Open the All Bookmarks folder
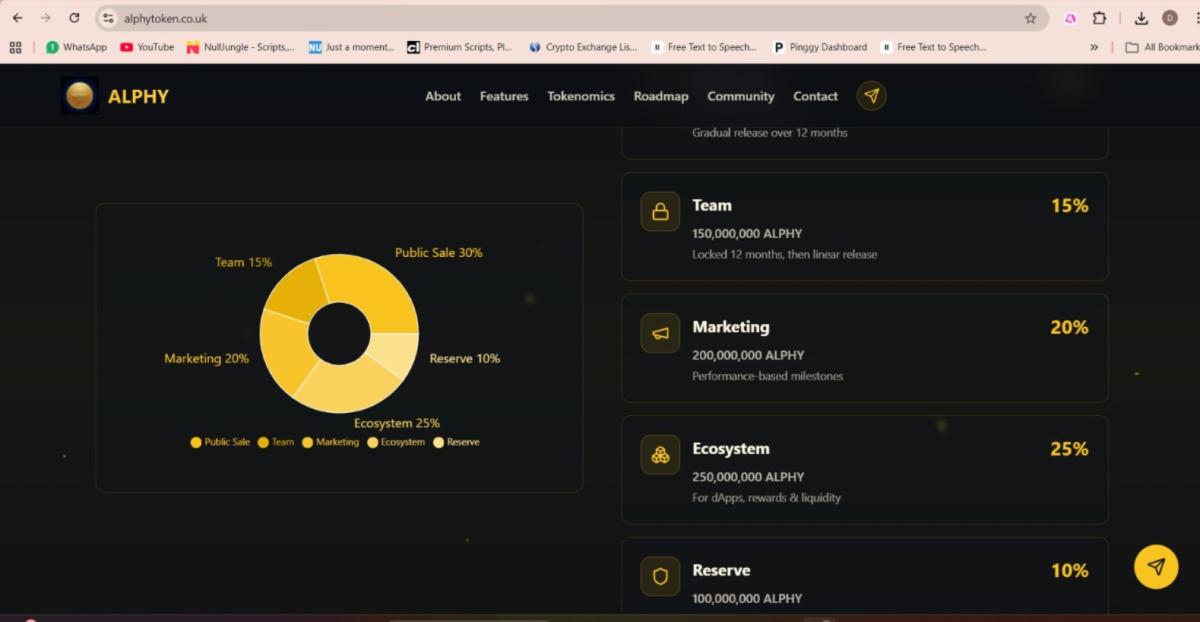1200x622 pixels. tap(1160, 47)
